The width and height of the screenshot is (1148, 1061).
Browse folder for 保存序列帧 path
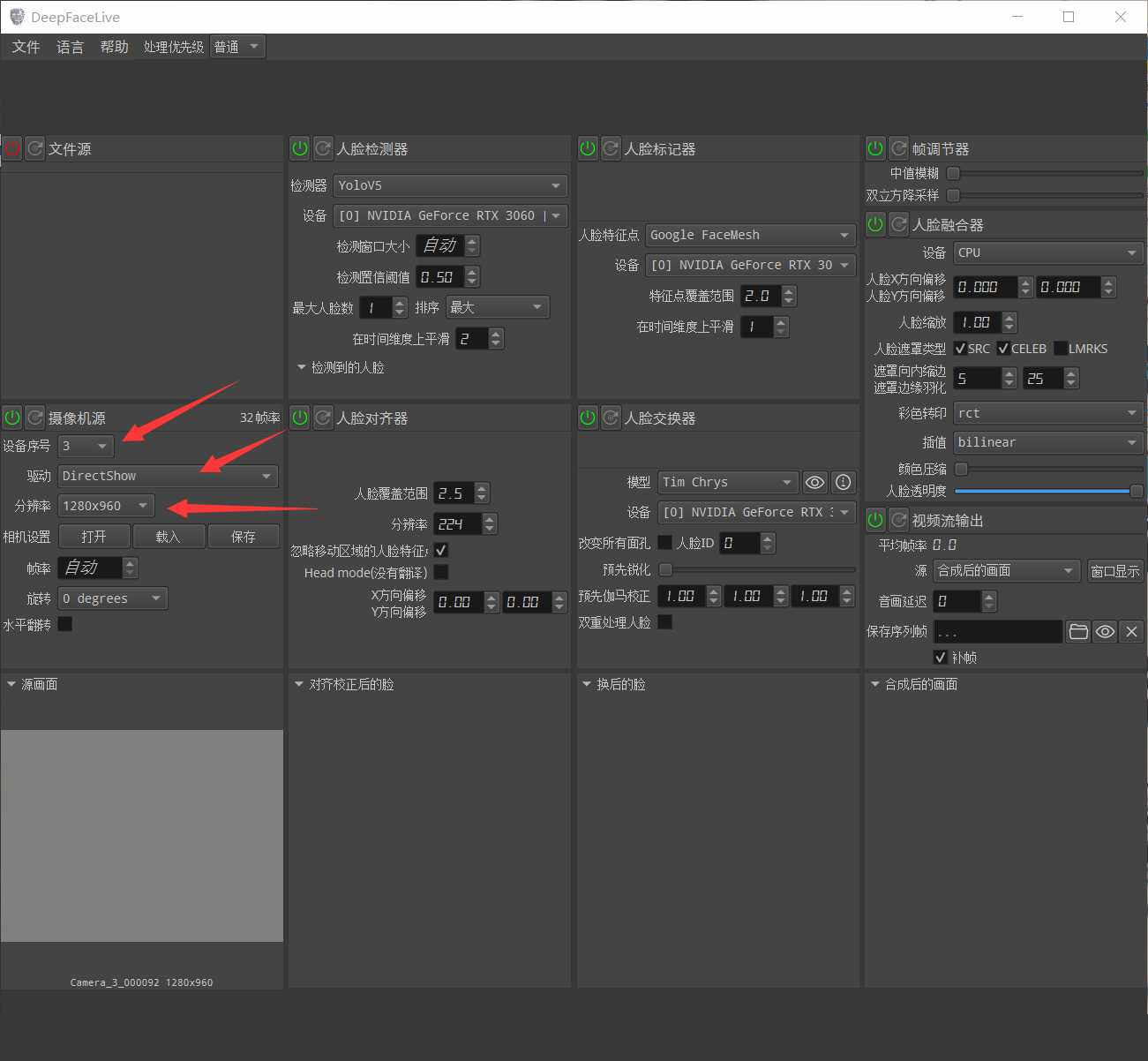pos(1078,631)
